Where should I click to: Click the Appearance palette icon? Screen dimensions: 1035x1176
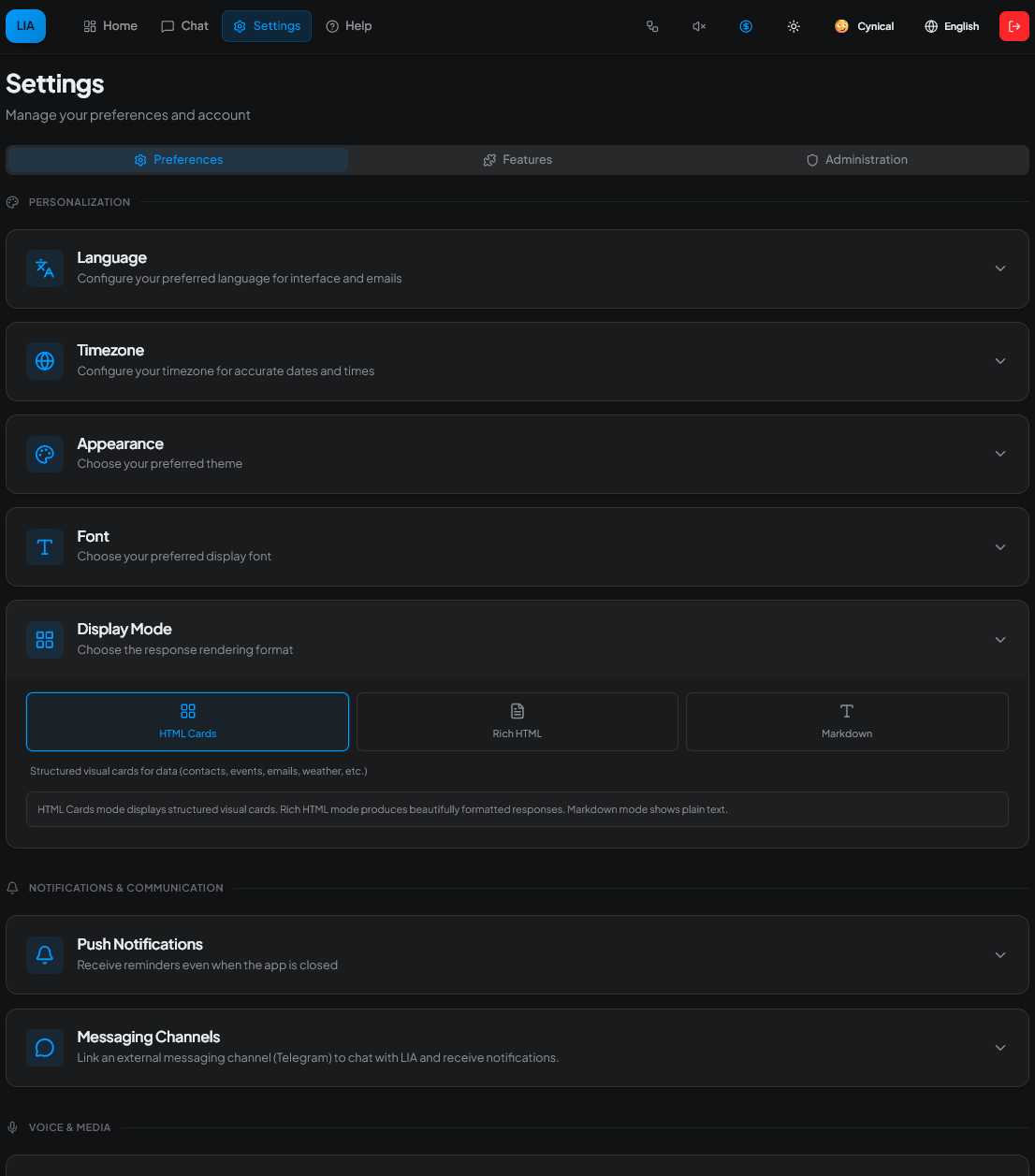pos(45,454)
